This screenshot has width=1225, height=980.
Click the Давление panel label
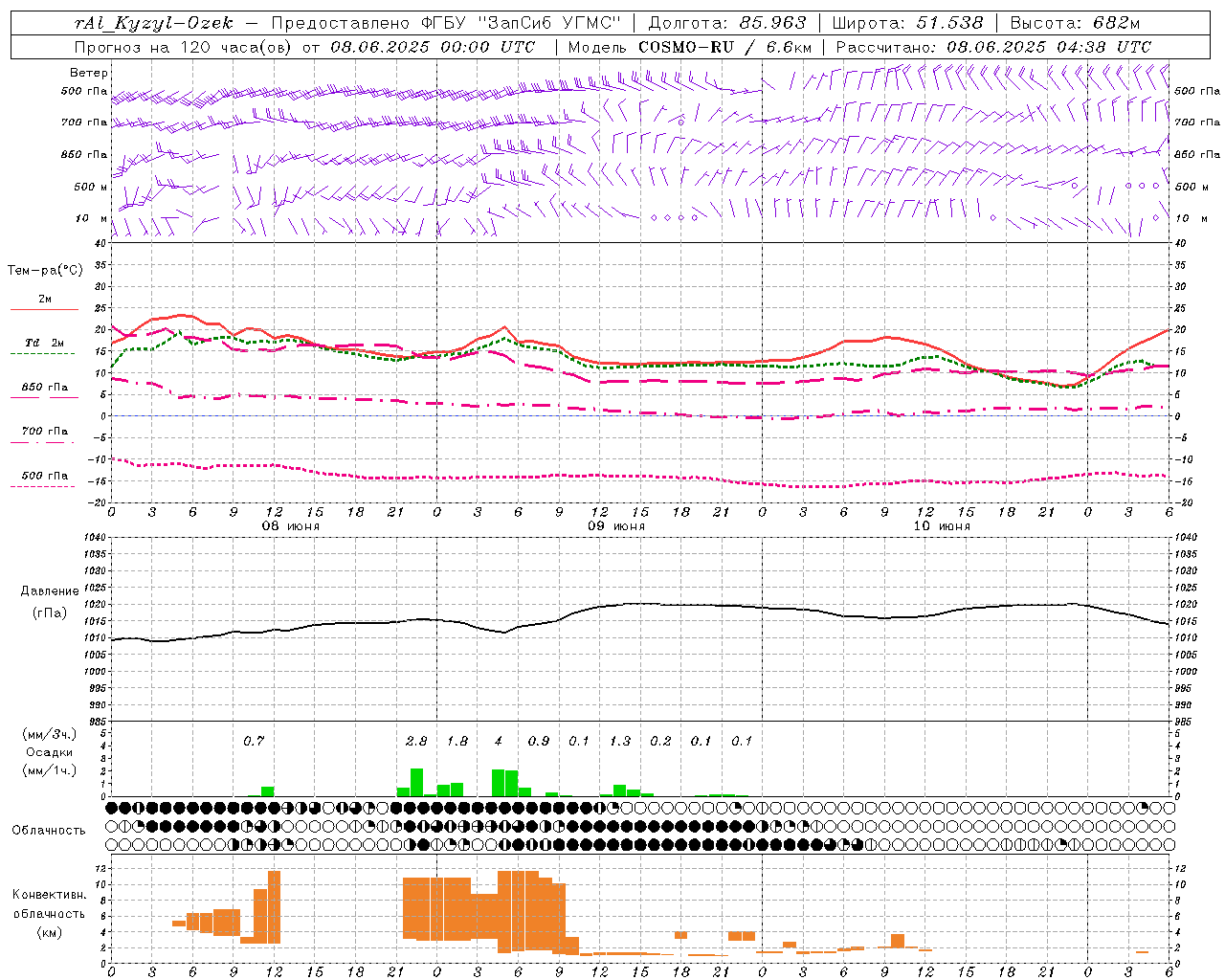pyautogui.click(x=50, y=591)
